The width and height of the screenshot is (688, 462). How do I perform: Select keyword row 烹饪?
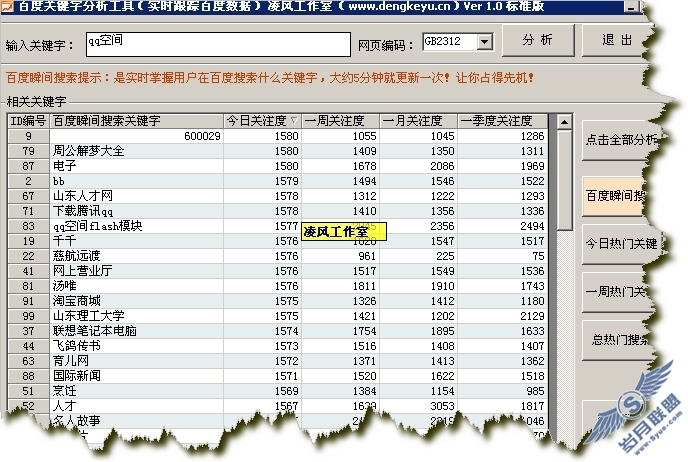(277, 391)
